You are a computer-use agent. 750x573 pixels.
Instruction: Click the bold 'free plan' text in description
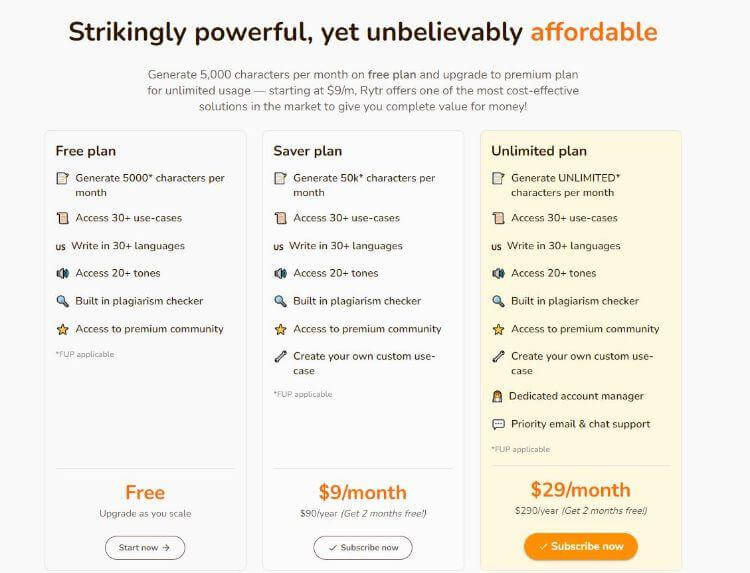(392, 75)
